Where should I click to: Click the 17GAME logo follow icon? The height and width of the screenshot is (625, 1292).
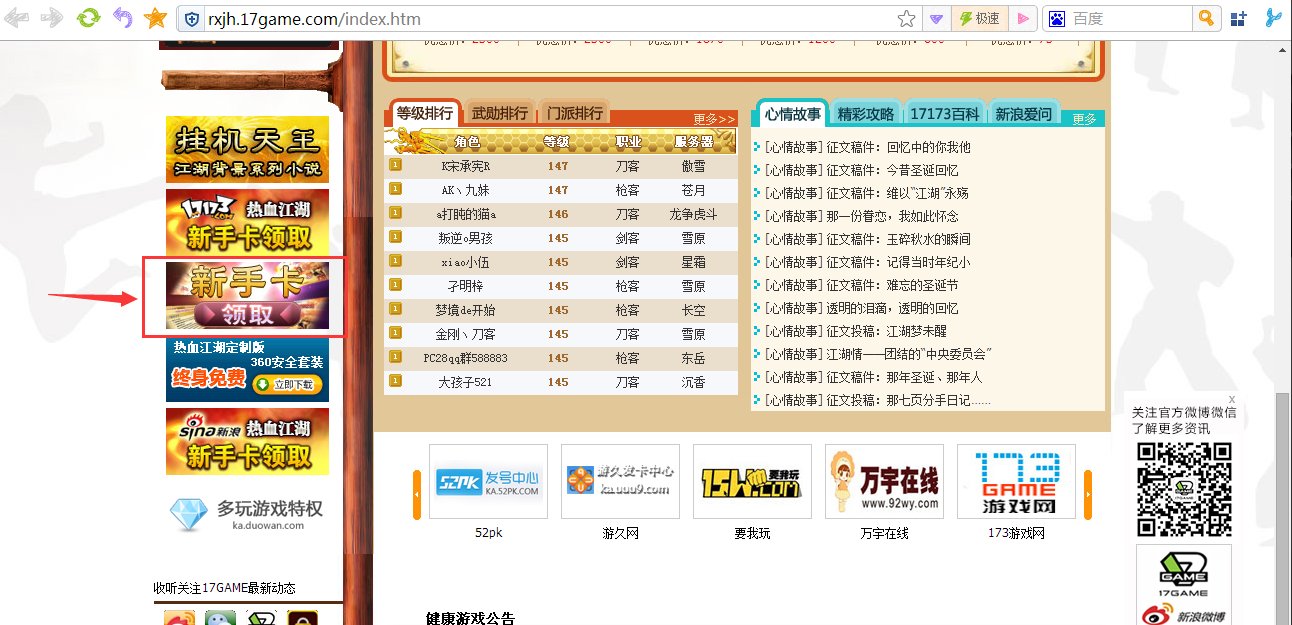(x=262, y=619)
